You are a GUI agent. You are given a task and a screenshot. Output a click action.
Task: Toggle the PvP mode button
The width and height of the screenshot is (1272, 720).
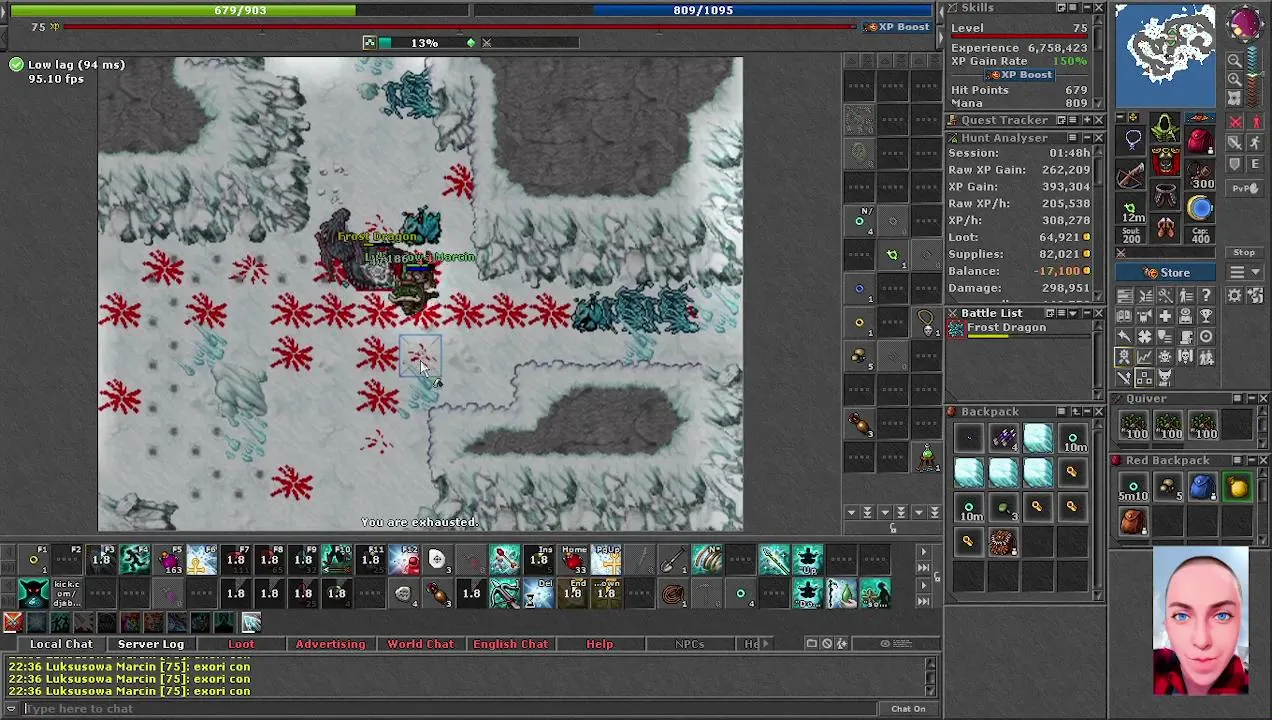point(1245,188)
